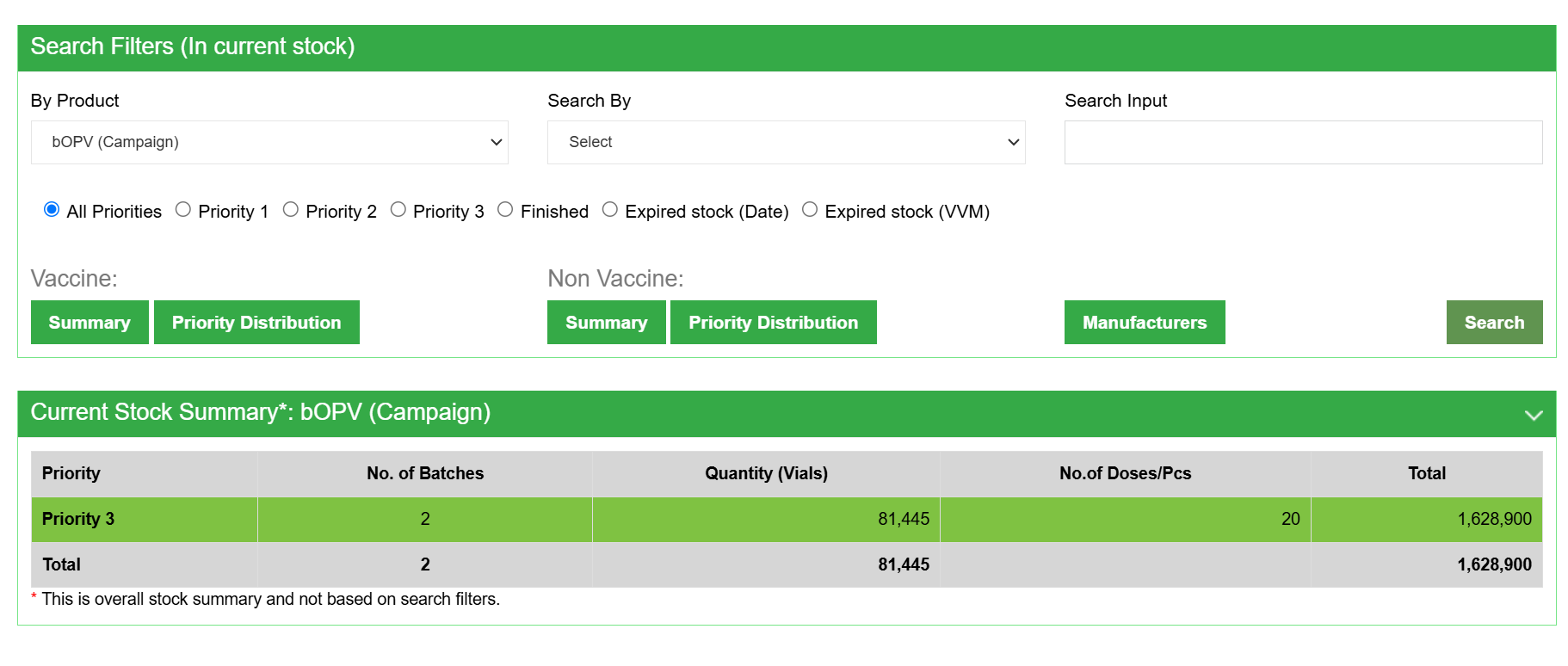Filter by Expired stock (VVM) radio
This screenshot has height=666, width=1568.
(x=810, y=210)
